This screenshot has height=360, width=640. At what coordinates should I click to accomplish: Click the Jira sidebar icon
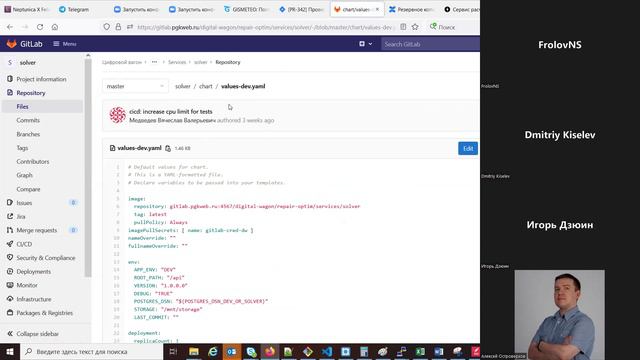pos(10,216)
